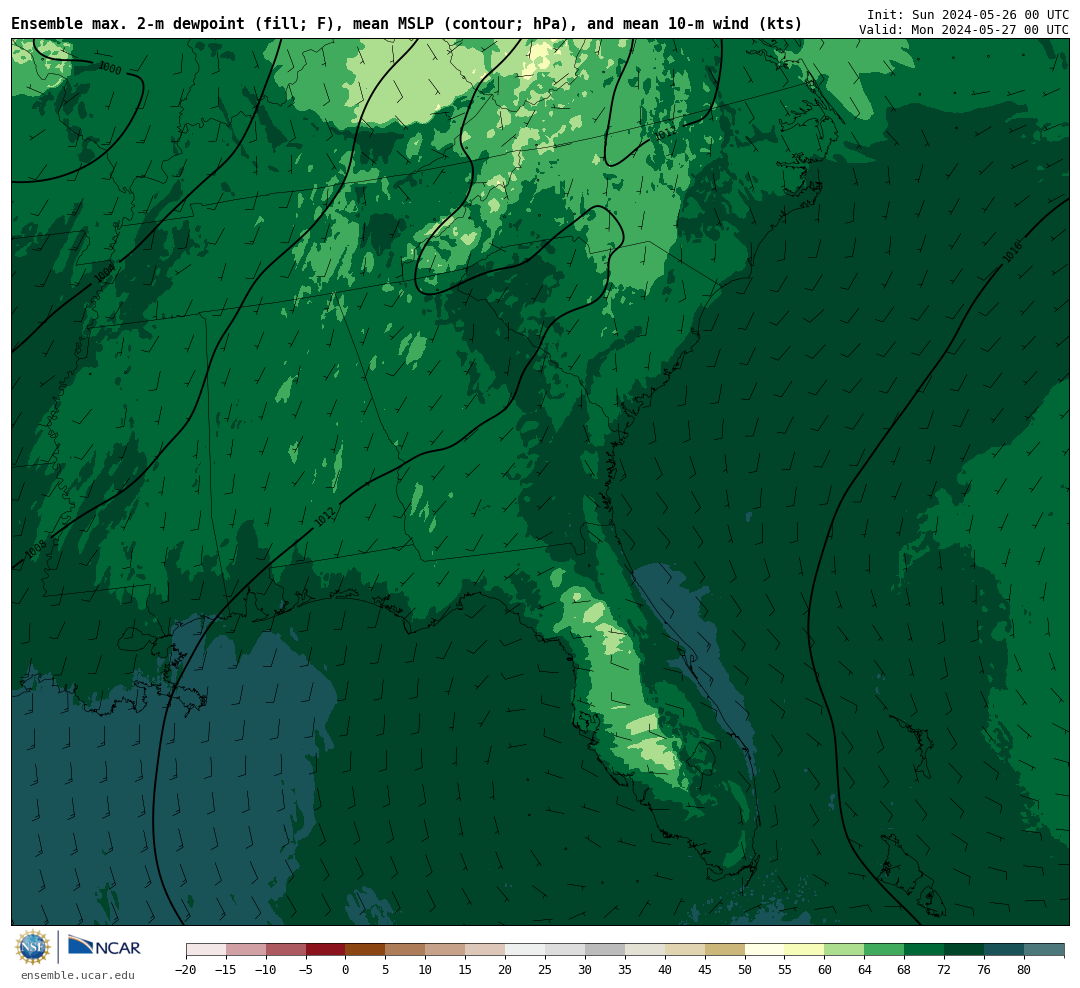The width and height of the screenshot is (1080, 988).
Task: Select the Init: Sun 2024-05-26 00 UTC text
Action: [x=967, y=14]
